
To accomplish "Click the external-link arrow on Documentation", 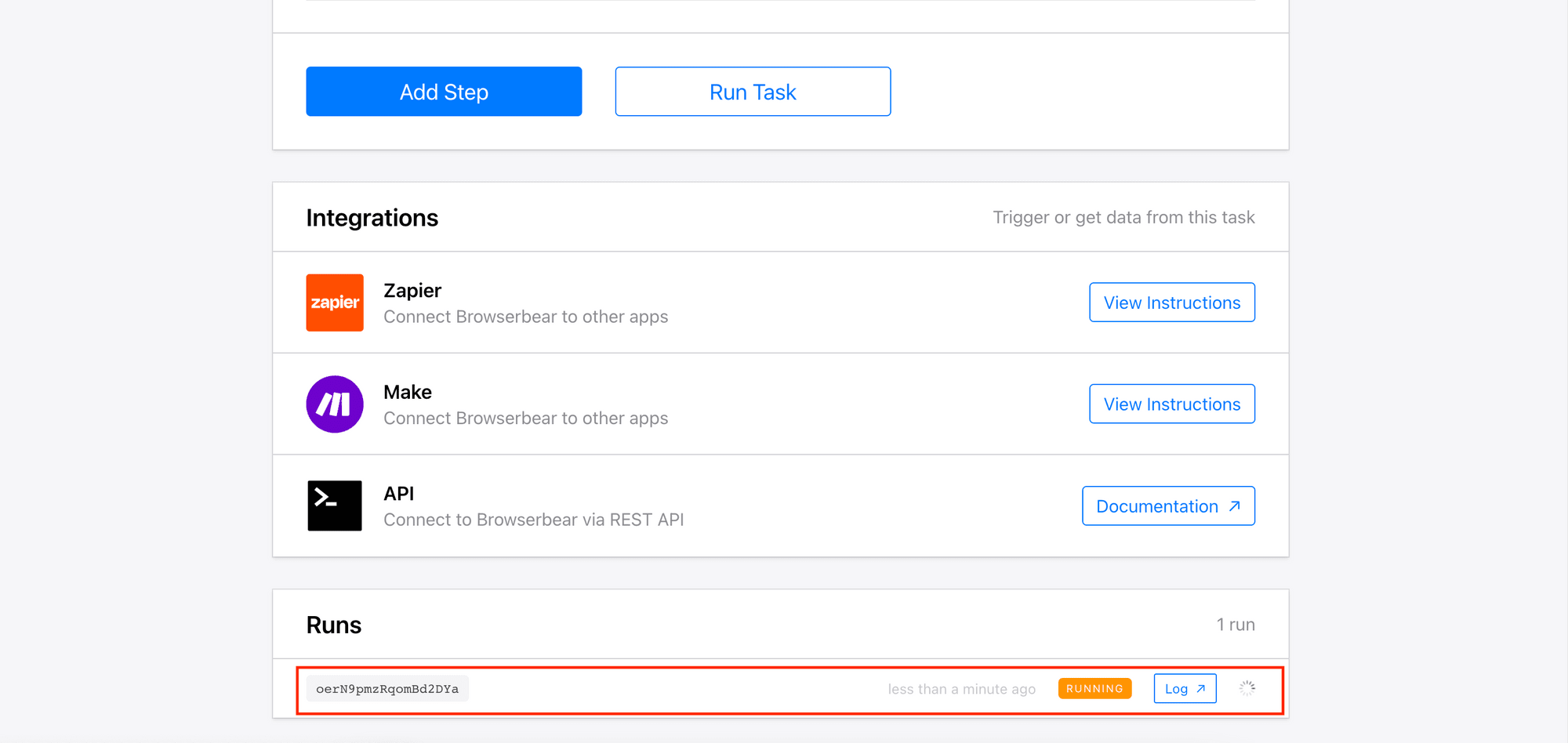I will coord(1232,506).
